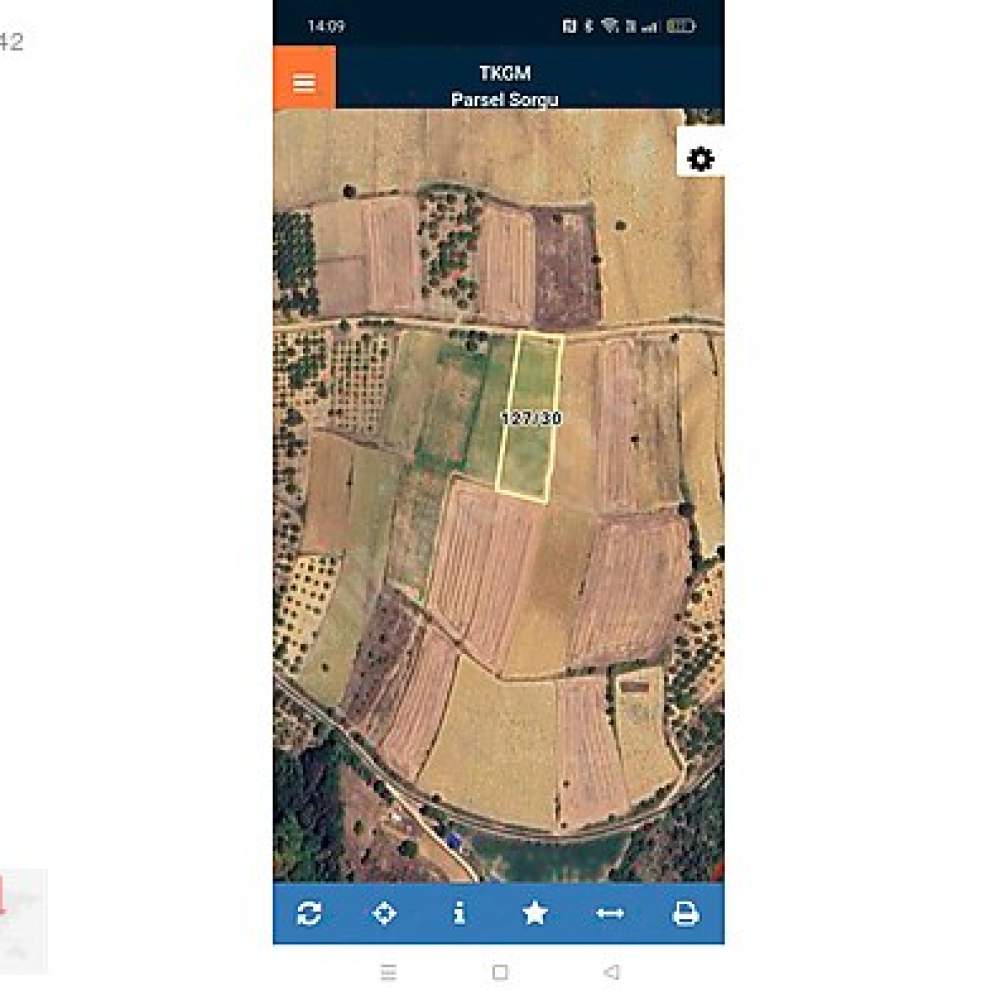Click the 127/30 parcel label
The image size is (1000, 1000).
click(531, 418)
